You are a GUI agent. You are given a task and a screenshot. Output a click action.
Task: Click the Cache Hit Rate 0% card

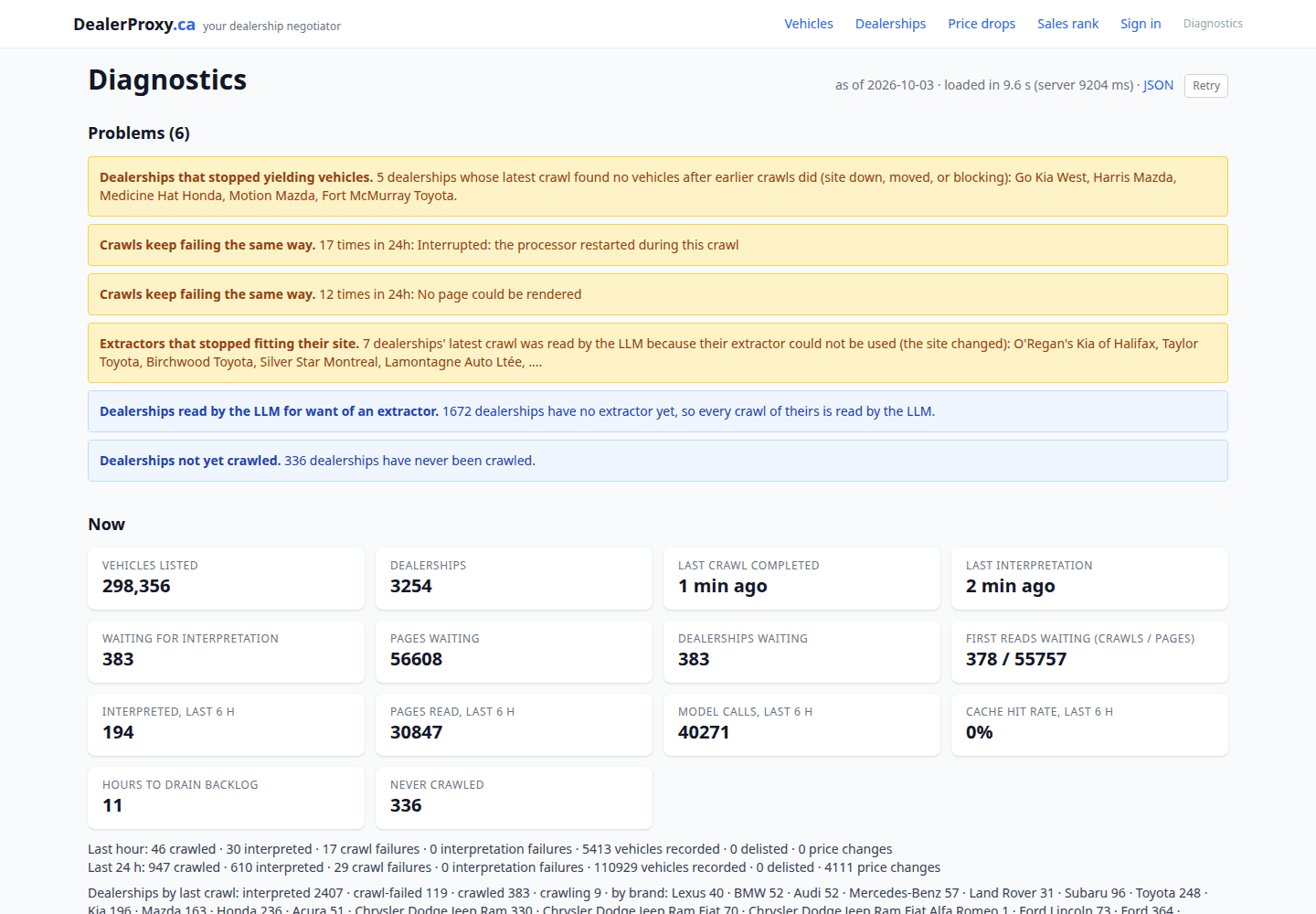tap(1089, 725)
